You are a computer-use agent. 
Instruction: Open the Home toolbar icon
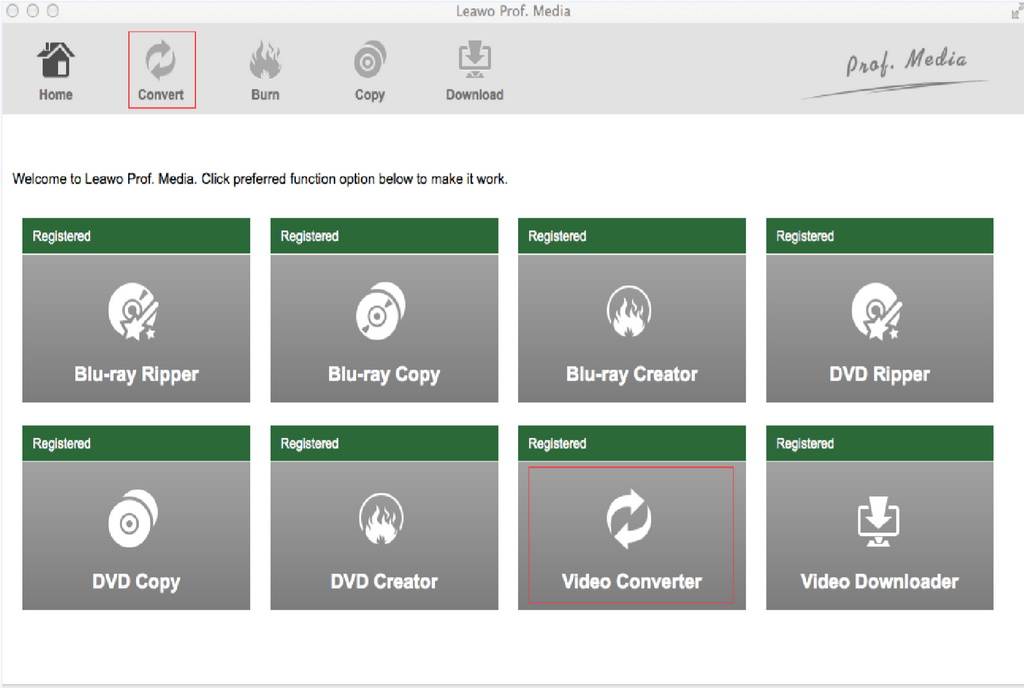pyautogui.click(x=56, y=60)
